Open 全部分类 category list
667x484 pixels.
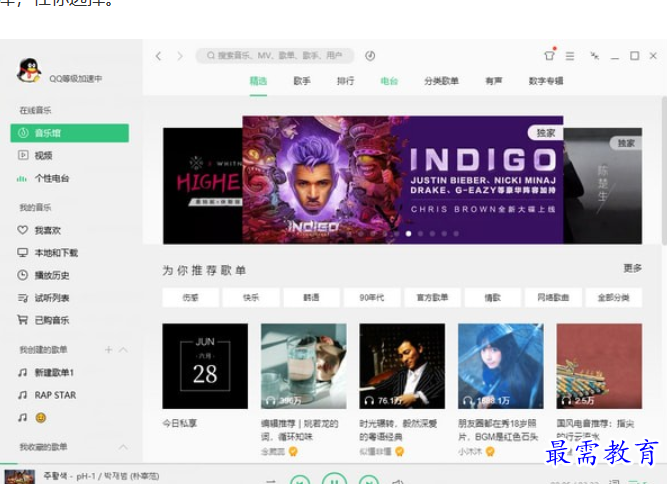click(613, 297)
